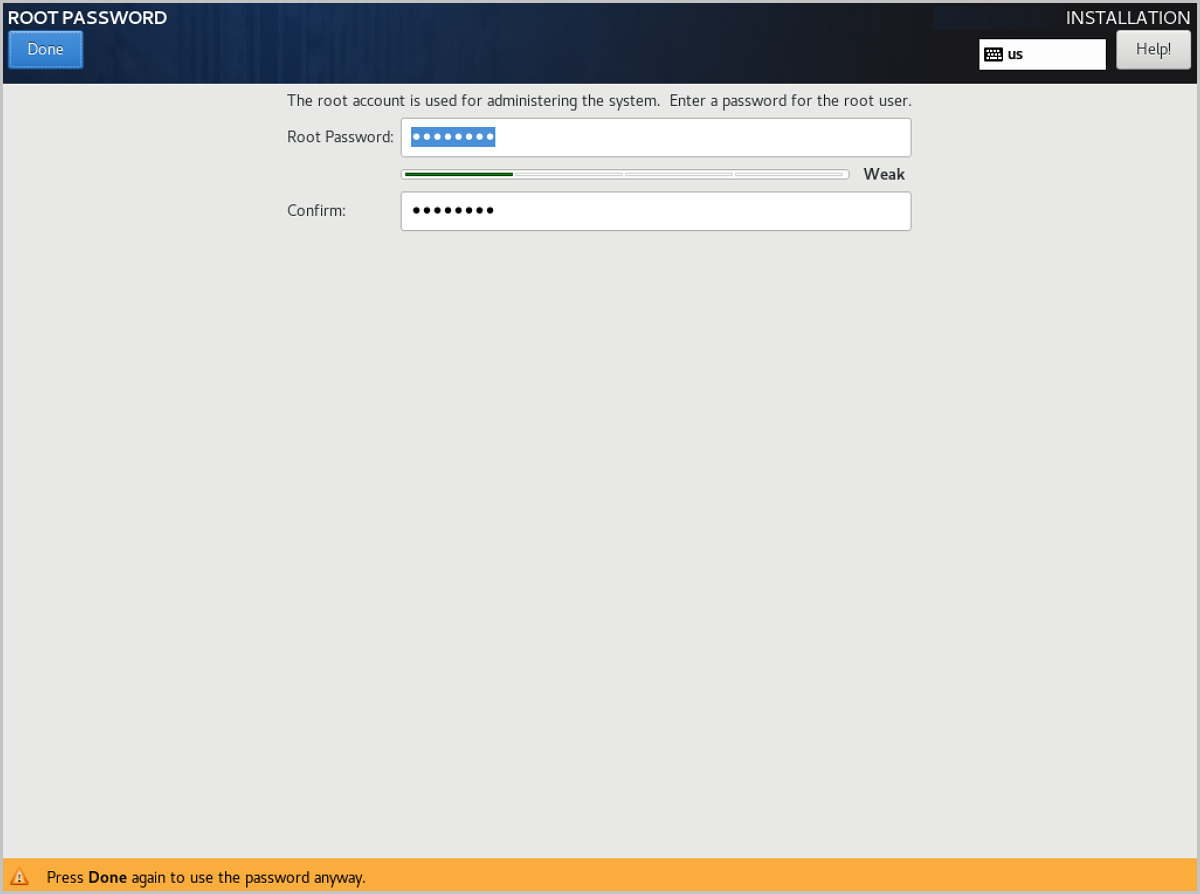This screenshot has width=1200, height=894.
Task: Click inside the Root Password field
Action: click(x=655, y=137)
